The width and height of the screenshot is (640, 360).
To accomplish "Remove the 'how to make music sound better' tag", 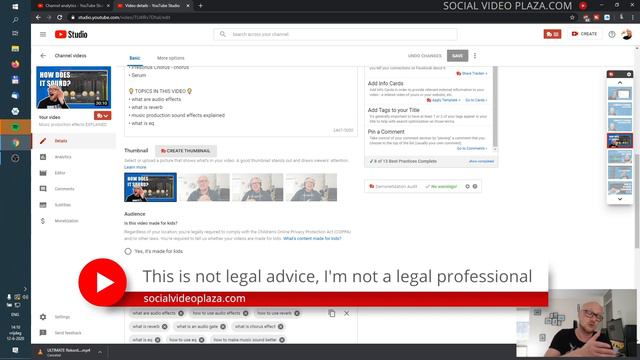I will pyautogui.click(x=282, y=340).
